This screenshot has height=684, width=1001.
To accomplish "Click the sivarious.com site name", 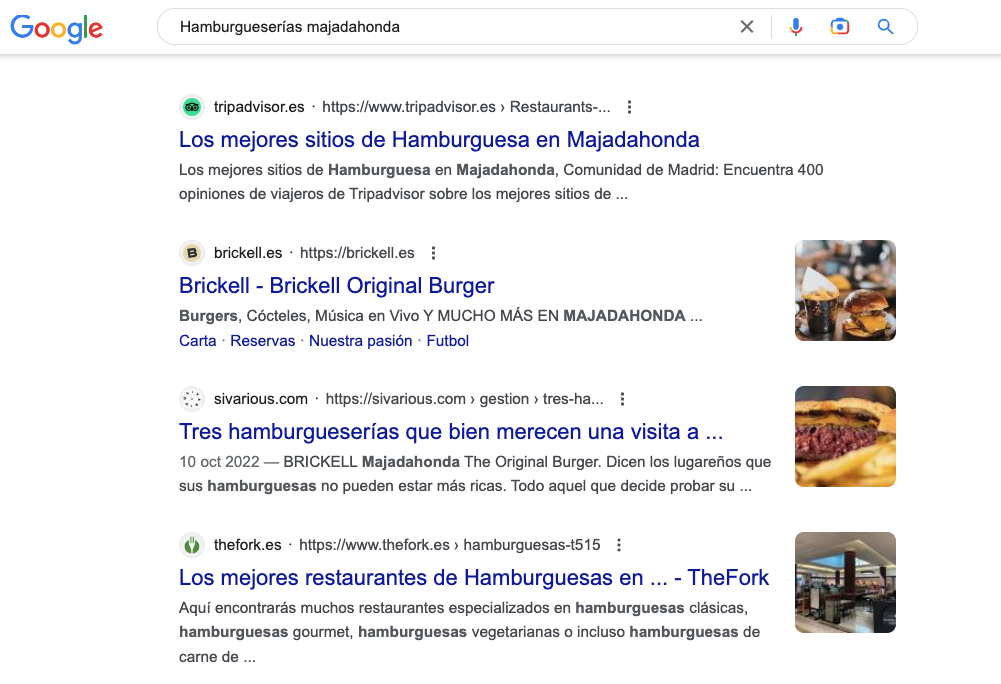I will tap(260, 399).
